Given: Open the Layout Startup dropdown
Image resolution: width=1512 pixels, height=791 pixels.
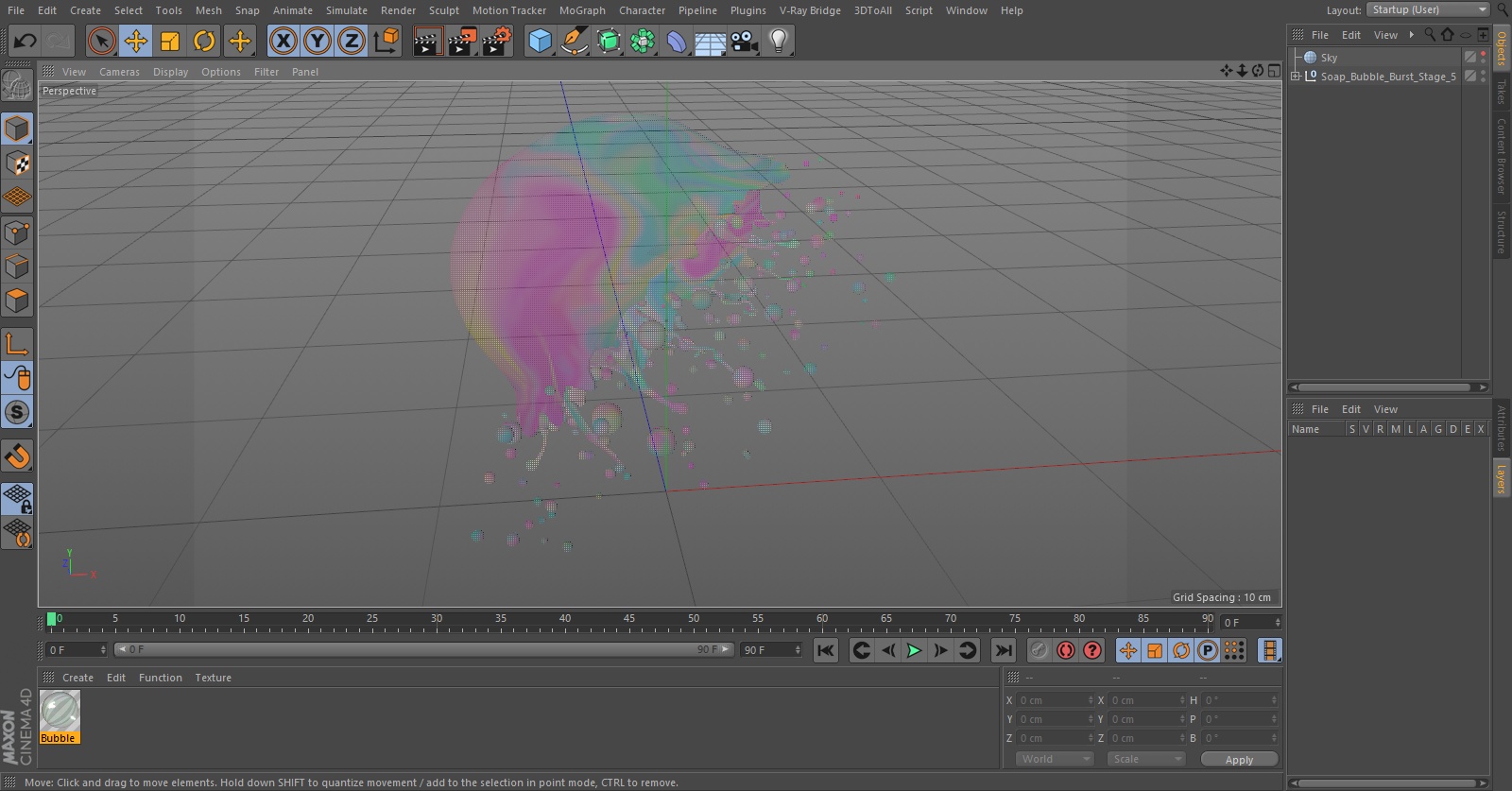Looking at the screenshot, I should pyautogui.click(x=1428, y=9).
